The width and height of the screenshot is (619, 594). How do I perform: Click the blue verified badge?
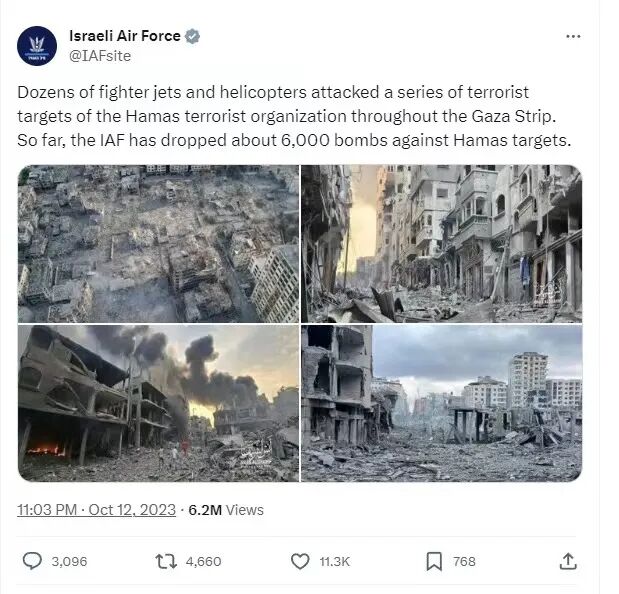[193, 36]
